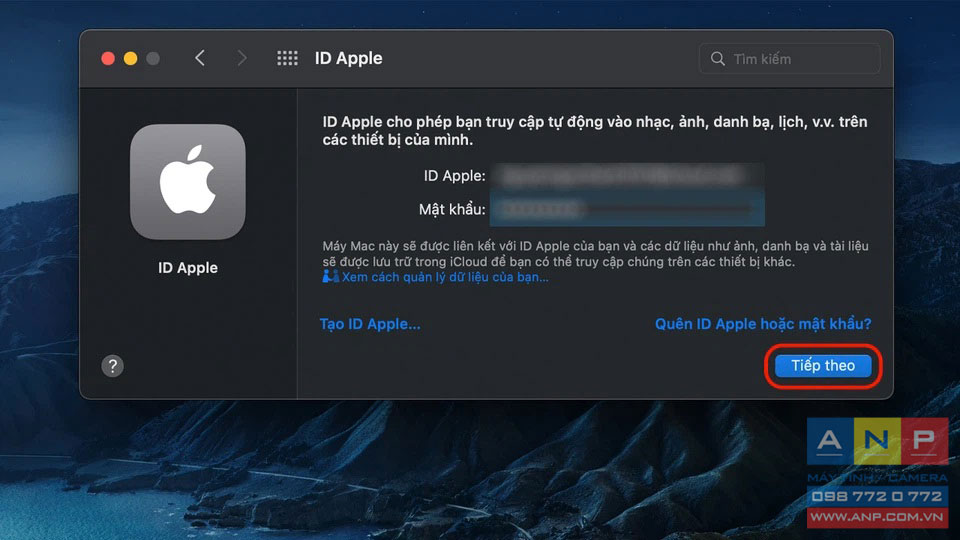The width and height of the screenshot is (960, 540).
Task: Focus the Tìm kiếm search field
Action: [x=790, y=59]
